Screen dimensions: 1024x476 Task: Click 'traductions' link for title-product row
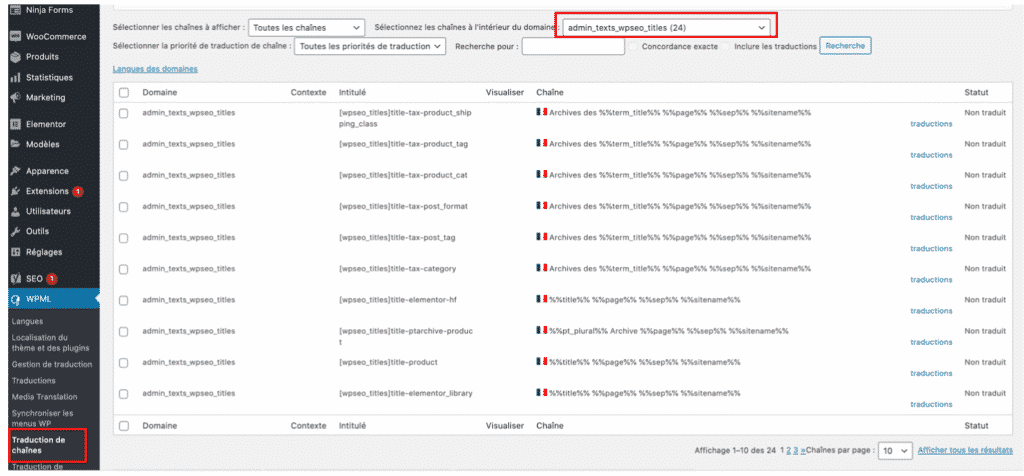(931, 373)
